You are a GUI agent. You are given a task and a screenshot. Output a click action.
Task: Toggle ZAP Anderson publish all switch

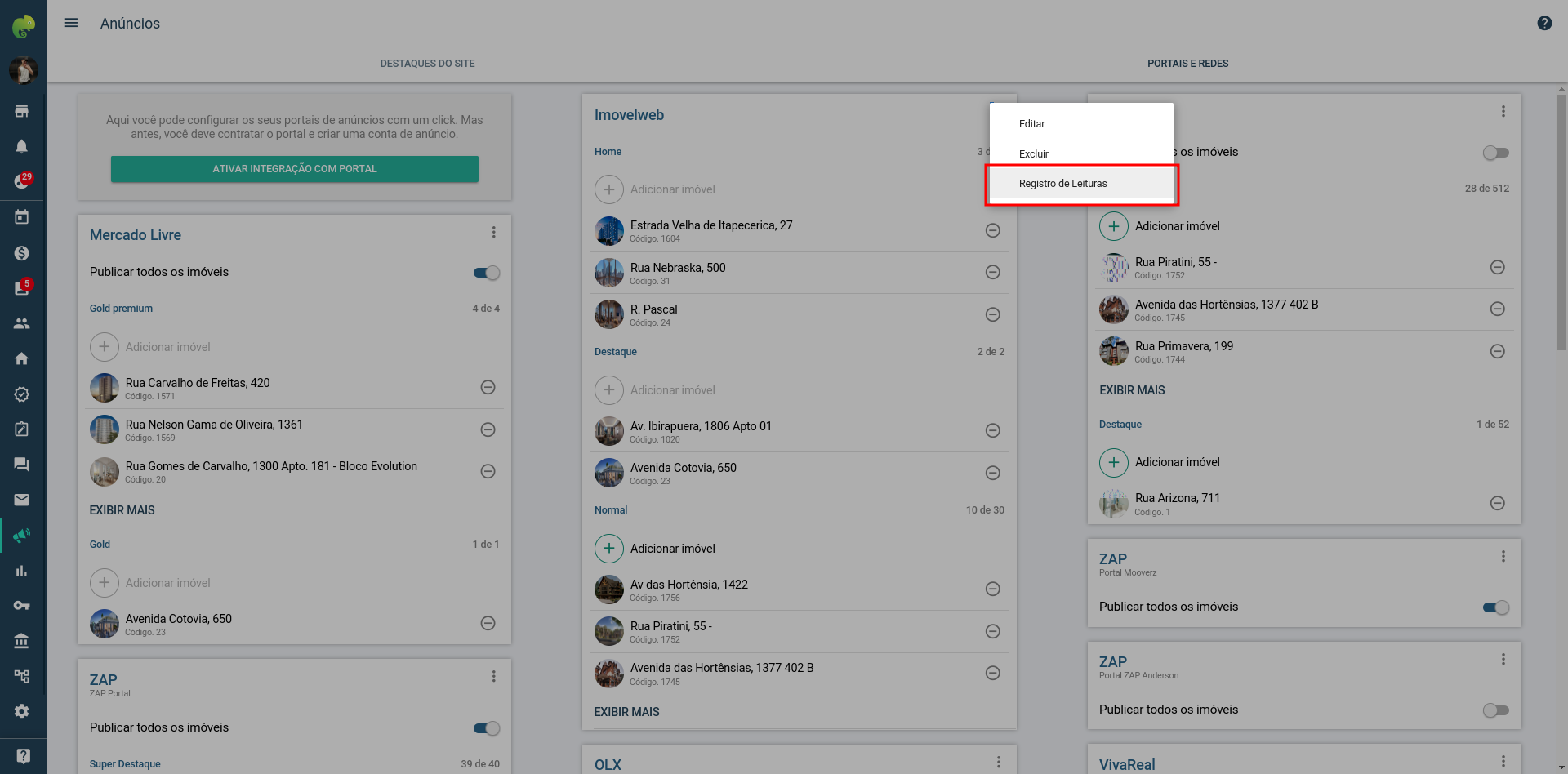tap(1496, 710)
